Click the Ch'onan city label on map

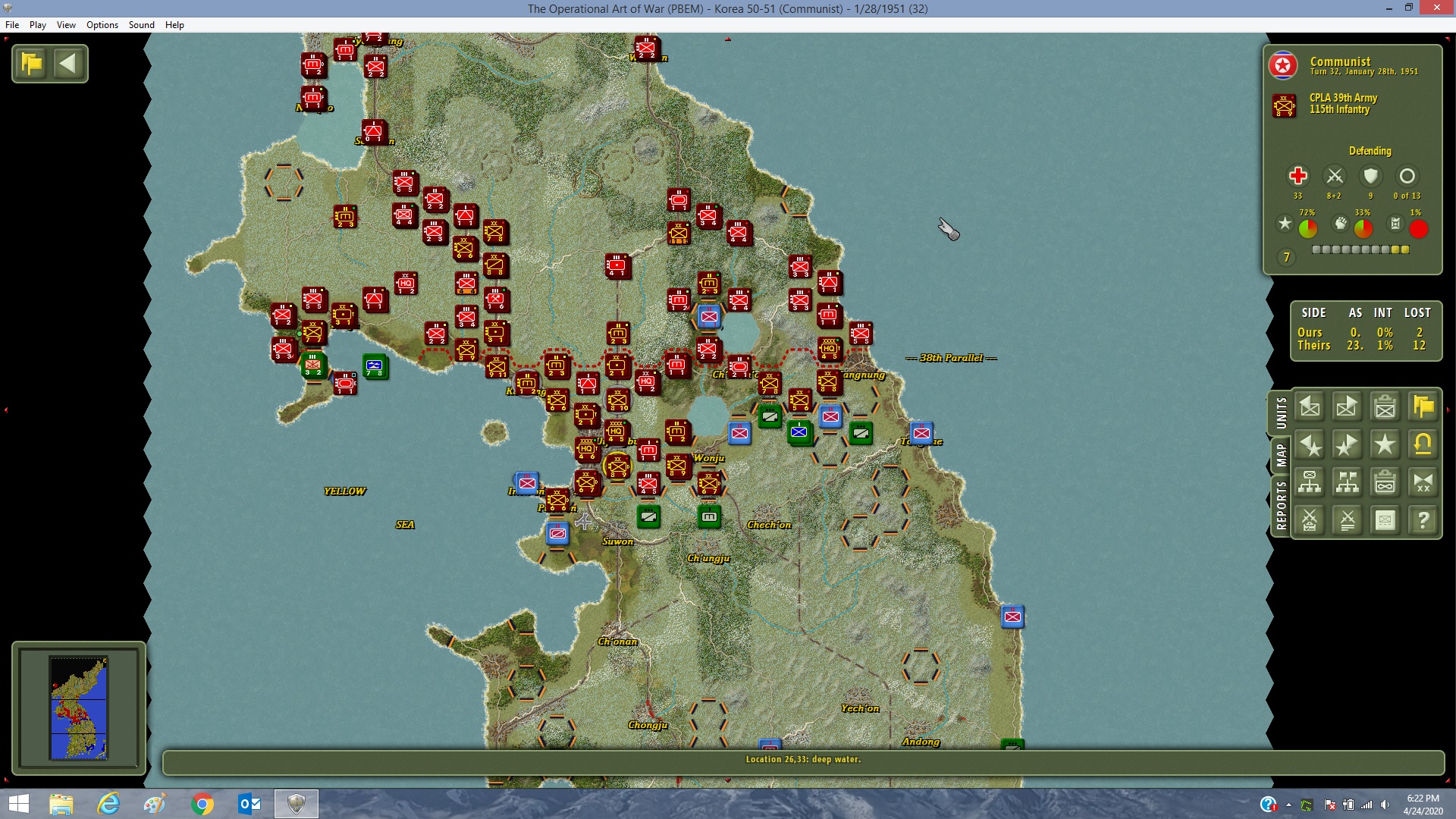pos(617,642)
